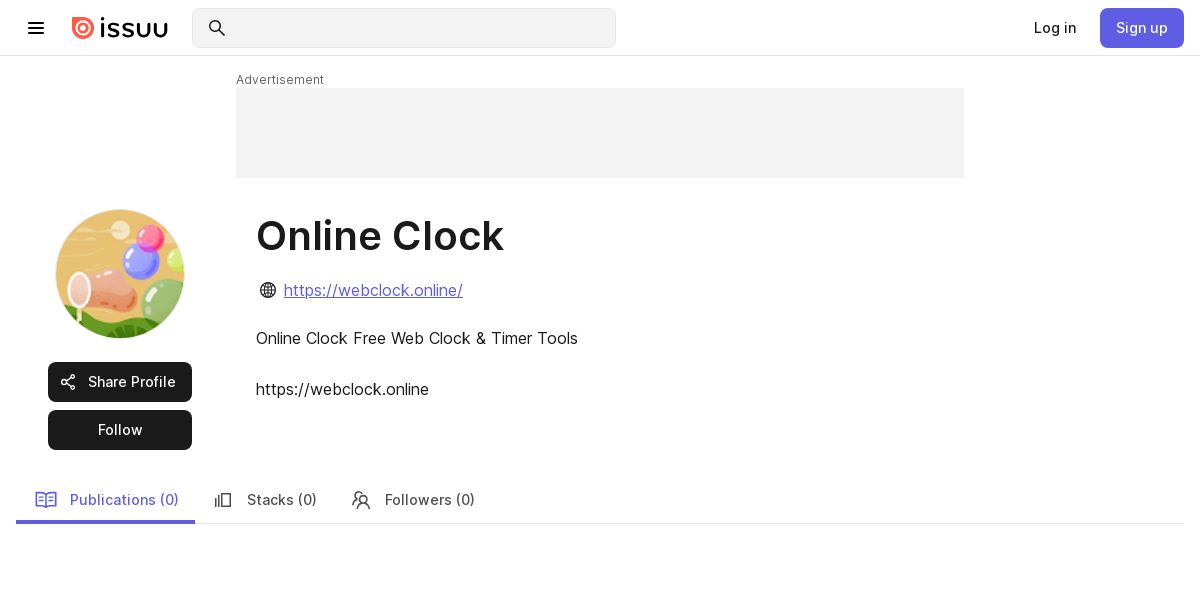
Task: Follow the Online Clock profile
Action: point(120,430)
